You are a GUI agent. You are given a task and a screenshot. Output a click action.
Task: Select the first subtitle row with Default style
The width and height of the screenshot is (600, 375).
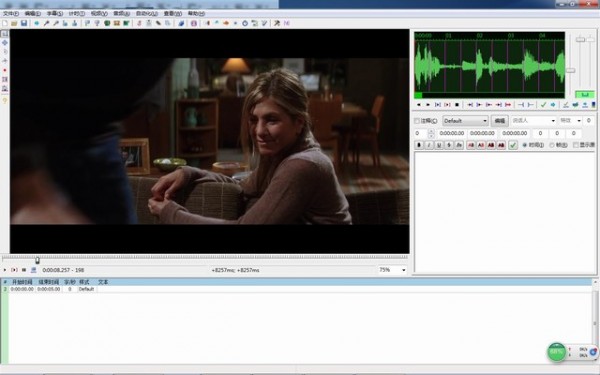[x=297, y=289]
